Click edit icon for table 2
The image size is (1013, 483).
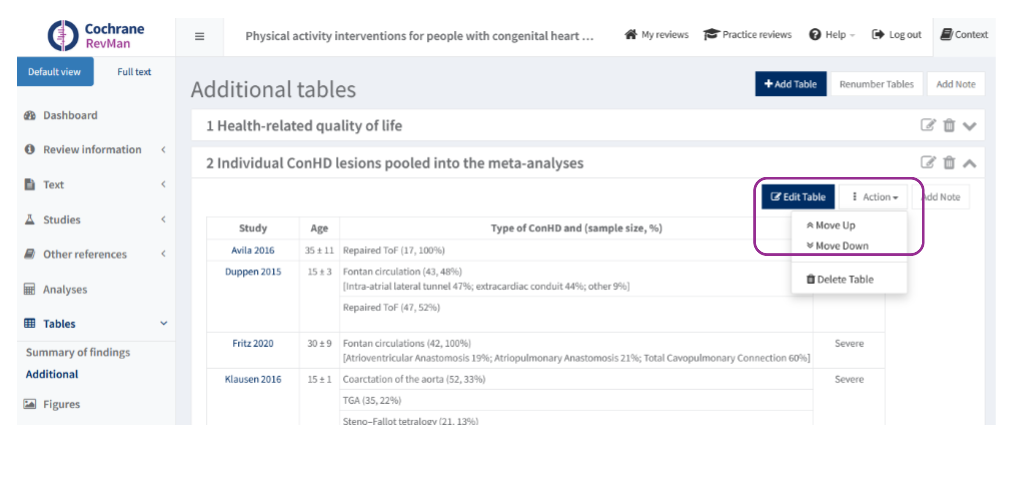pyautogui.click(x=928, y=162)
